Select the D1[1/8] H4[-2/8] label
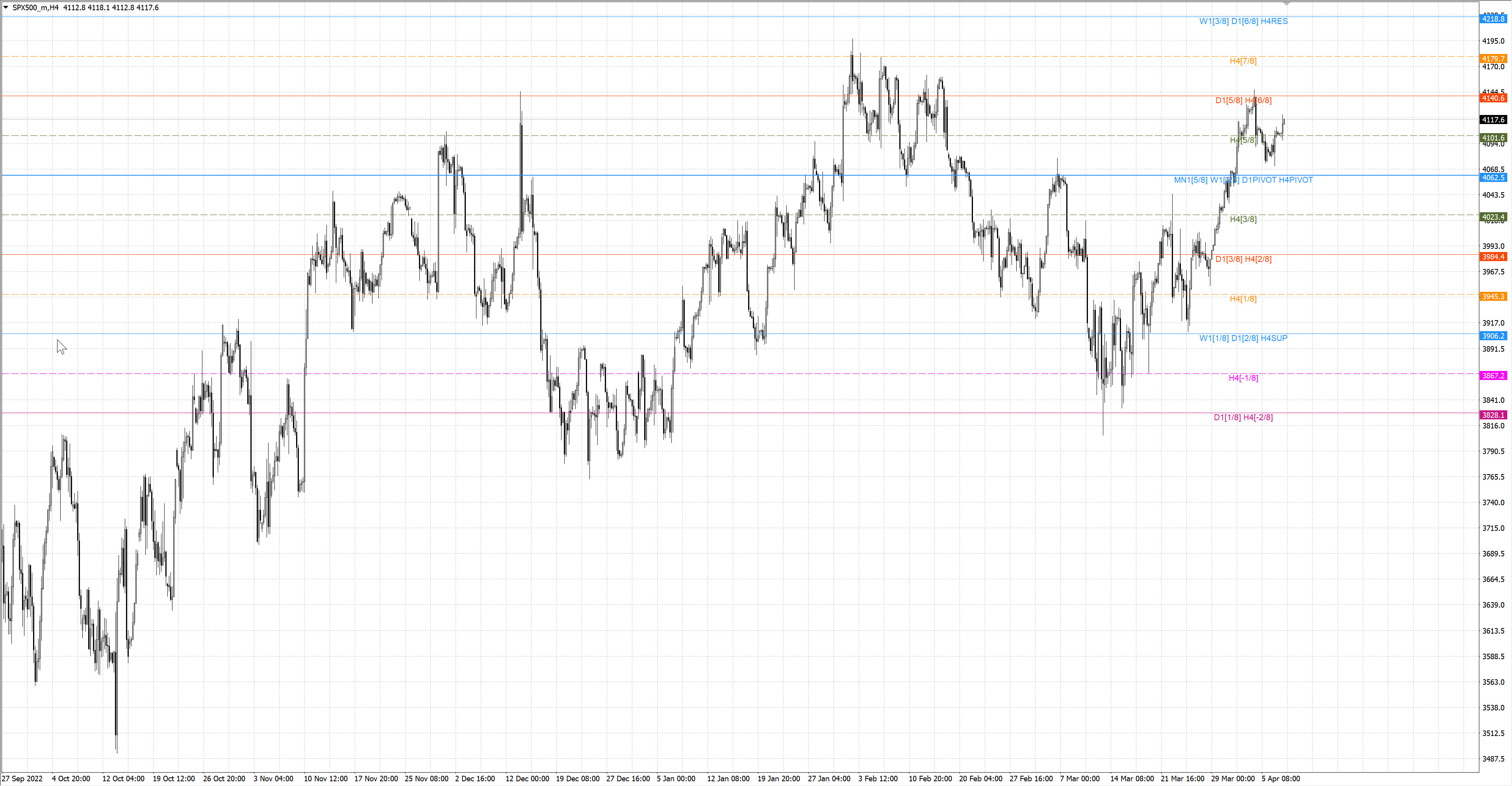1512x786 pixels. tap(1243, 417)
